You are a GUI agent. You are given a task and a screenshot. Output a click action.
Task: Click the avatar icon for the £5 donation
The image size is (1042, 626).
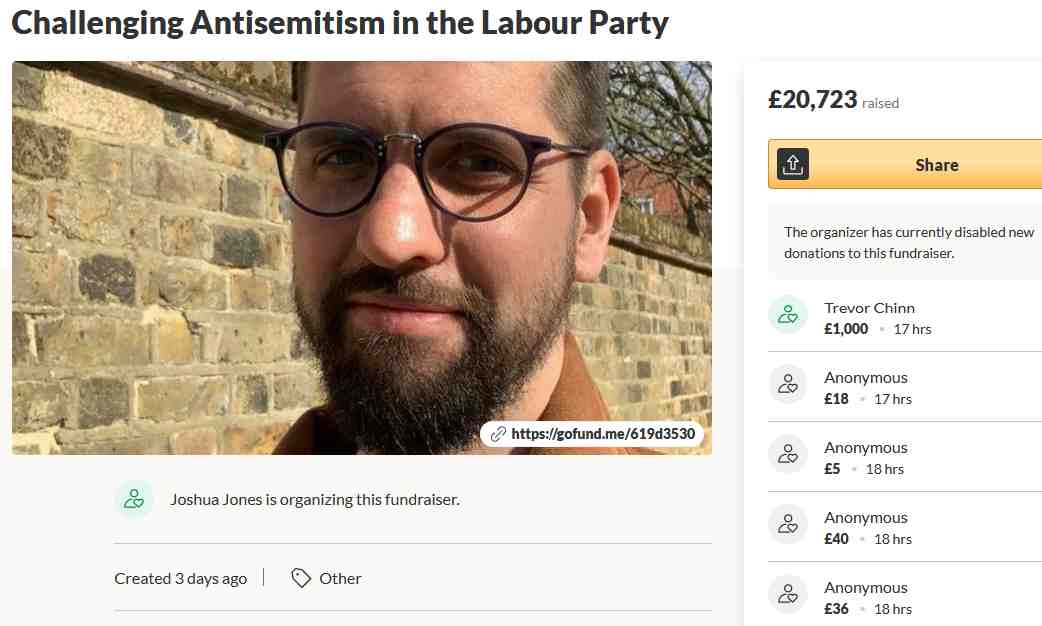(788, 455)
